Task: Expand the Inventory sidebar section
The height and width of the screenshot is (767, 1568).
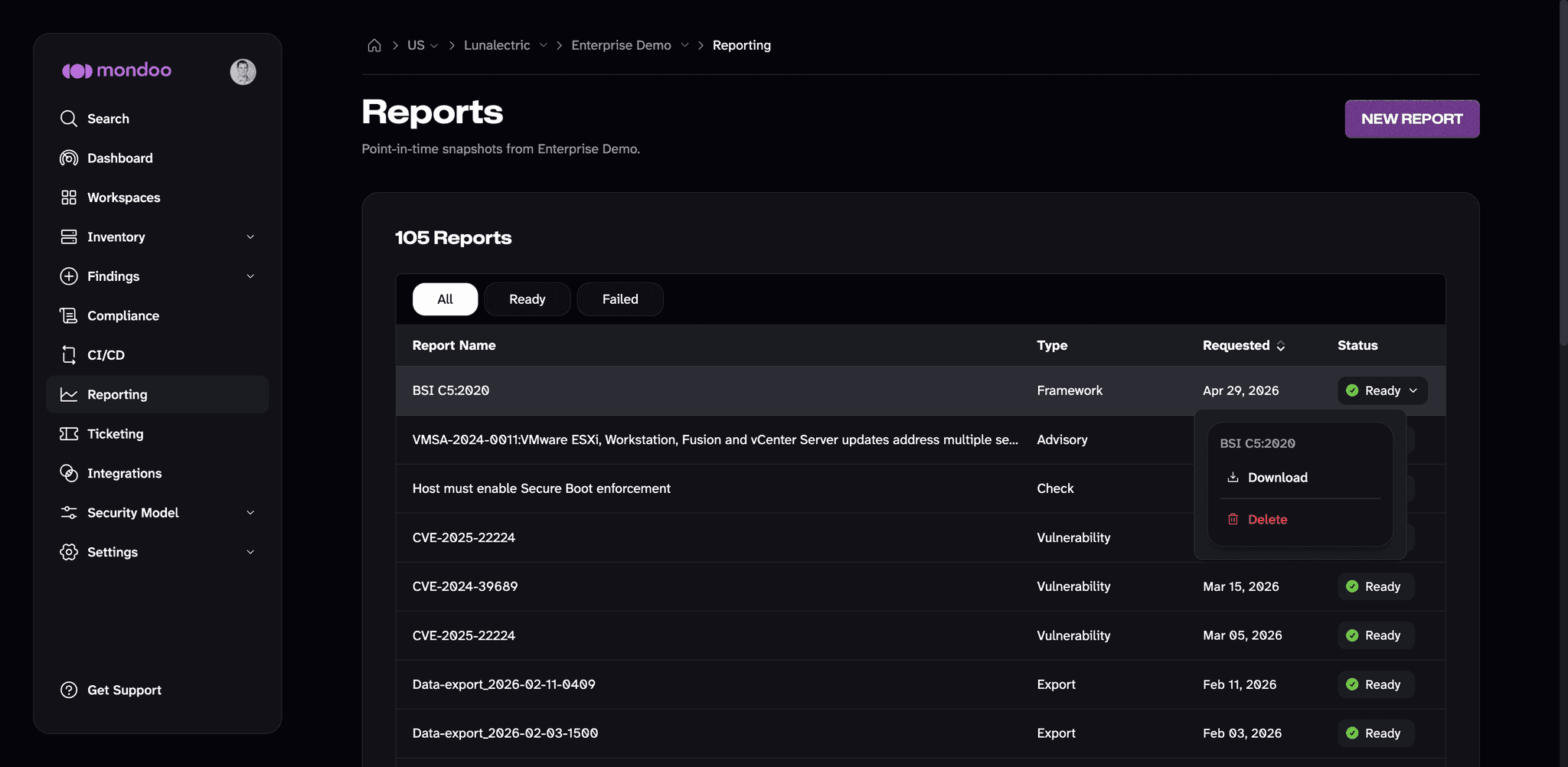Action: point(250,237)
